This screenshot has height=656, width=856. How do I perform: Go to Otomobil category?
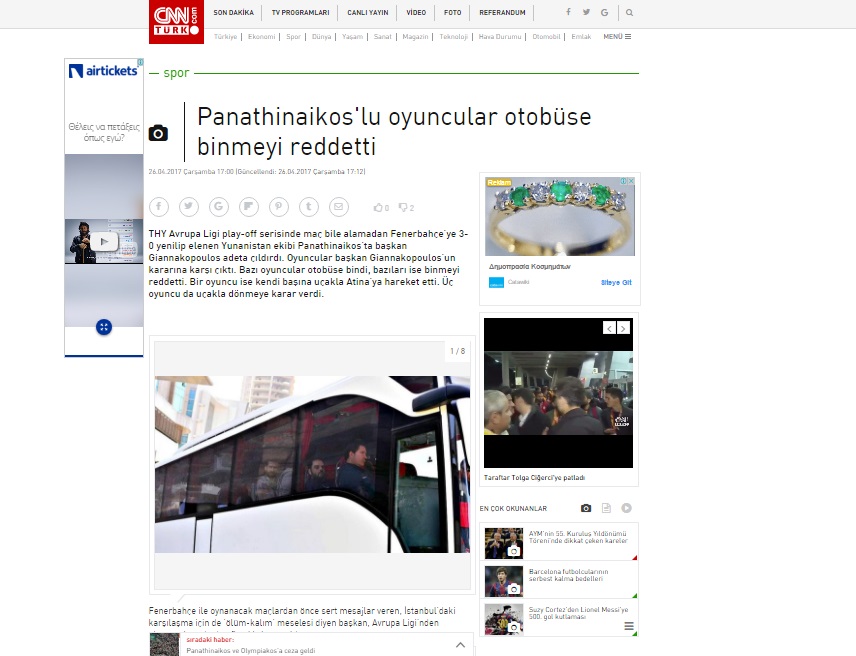click(x=546, y=37)
